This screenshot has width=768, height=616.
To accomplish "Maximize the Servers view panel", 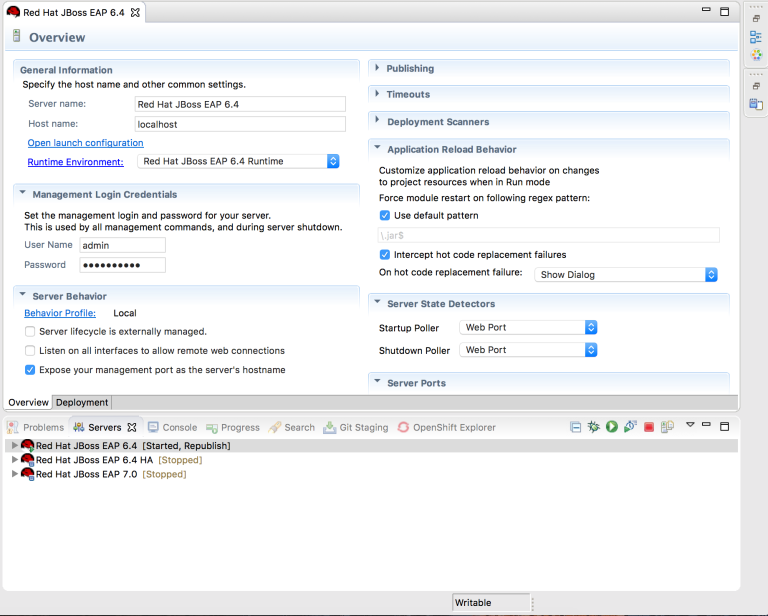I will 724,426.
